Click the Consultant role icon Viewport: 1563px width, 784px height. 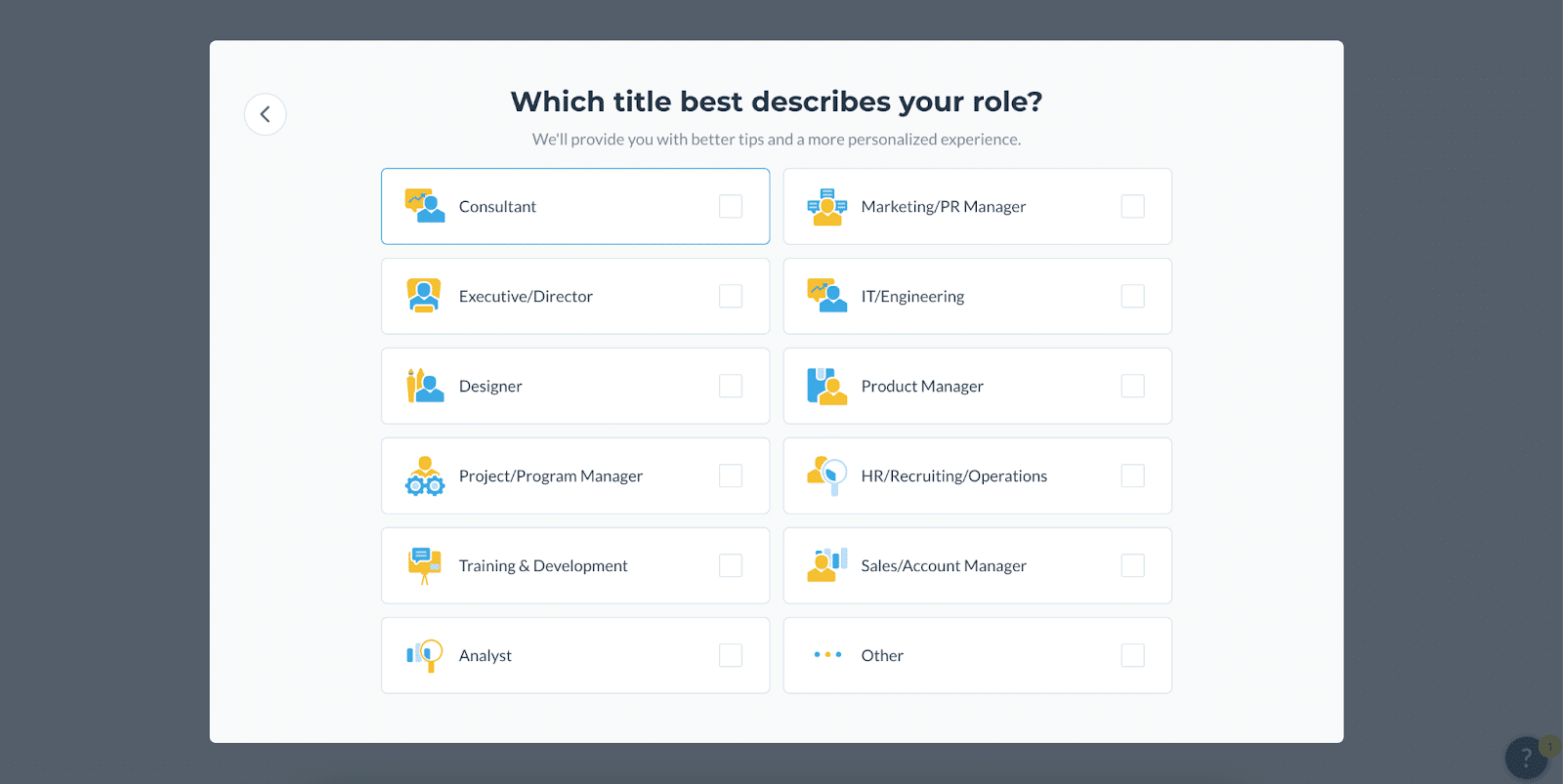click(425, 206)
